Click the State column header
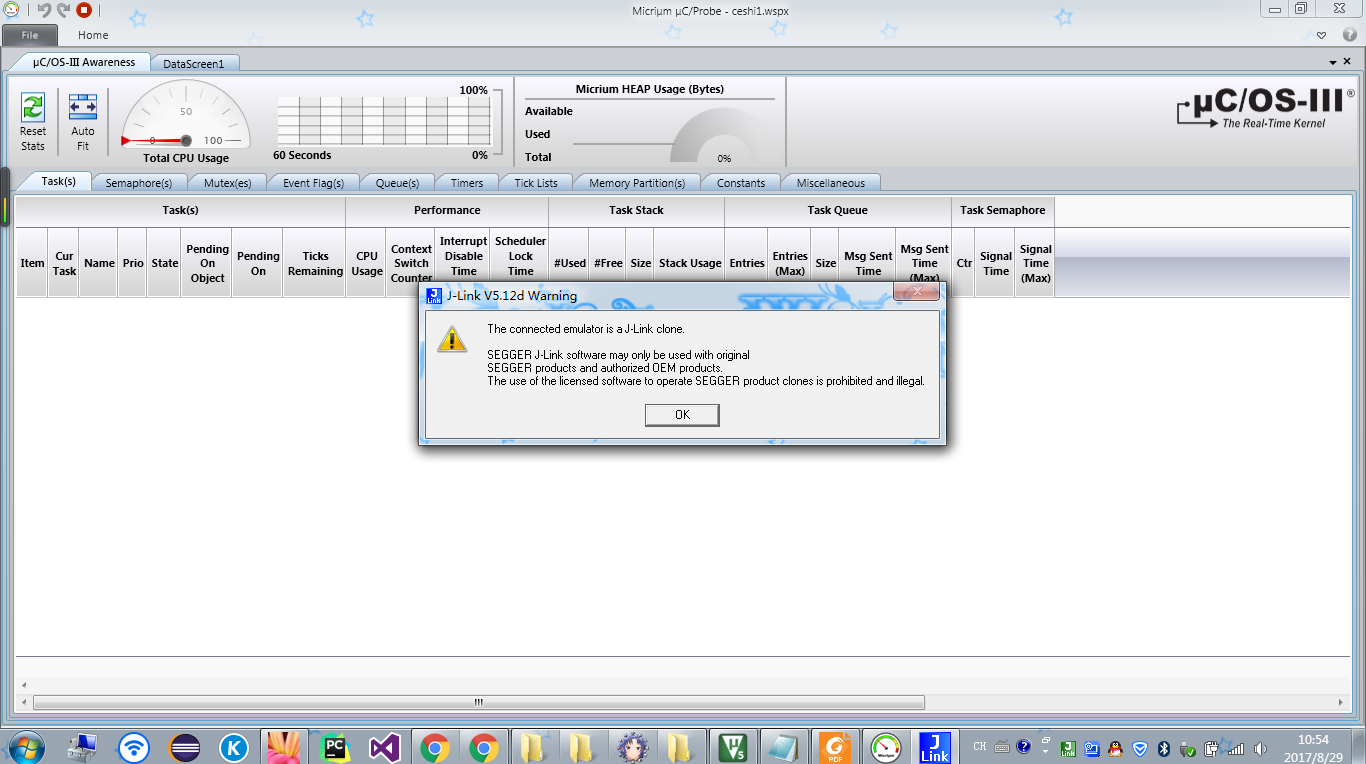The height and width of the screenshot is (764, 1366). point(165,263)
